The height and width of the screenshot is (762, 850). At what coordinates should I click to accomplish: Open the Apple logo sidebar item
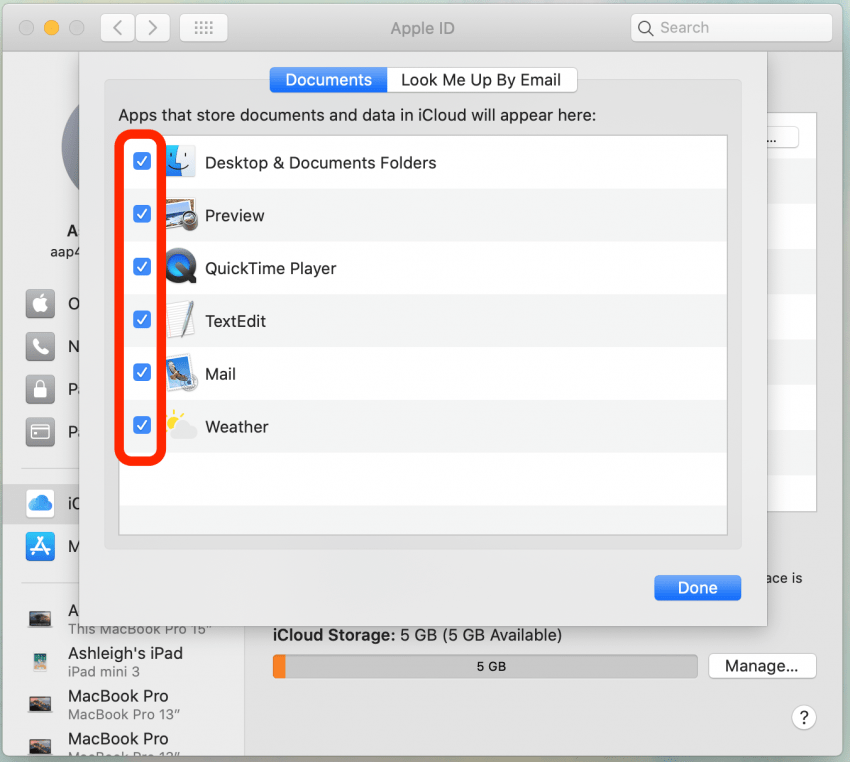[40, 303]
